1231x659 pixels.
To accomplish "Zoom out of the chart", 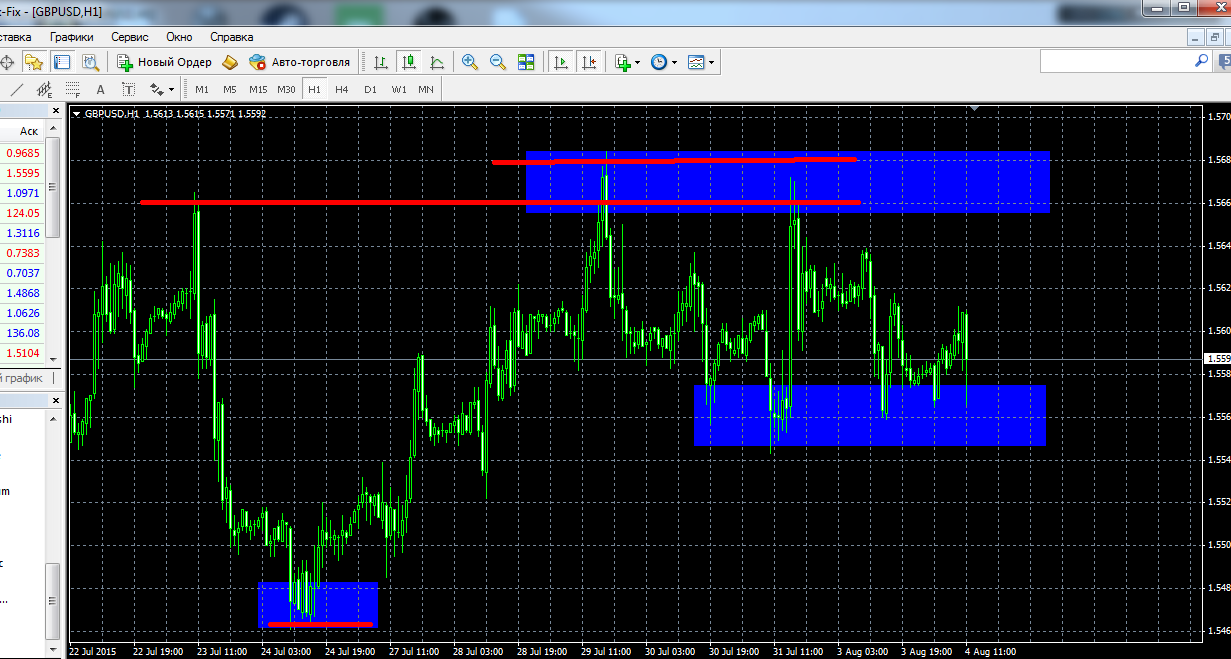I will point(497,62).
